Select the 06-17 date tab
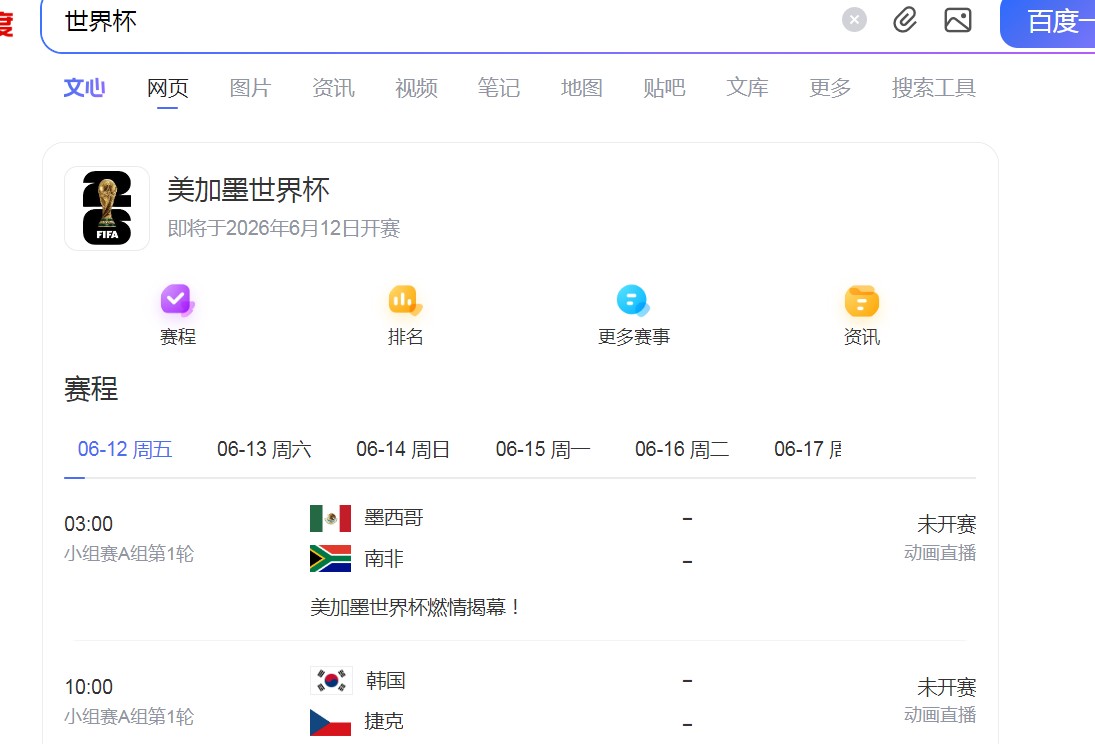Viewport: 1095px width, 744px height. tap(807, 449)
